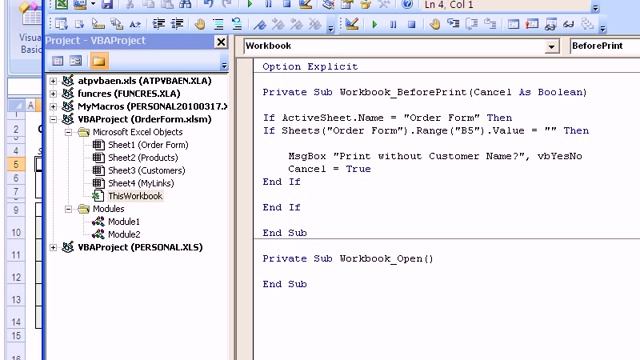Toggle Folders view in Project panel

click(99, 61)
